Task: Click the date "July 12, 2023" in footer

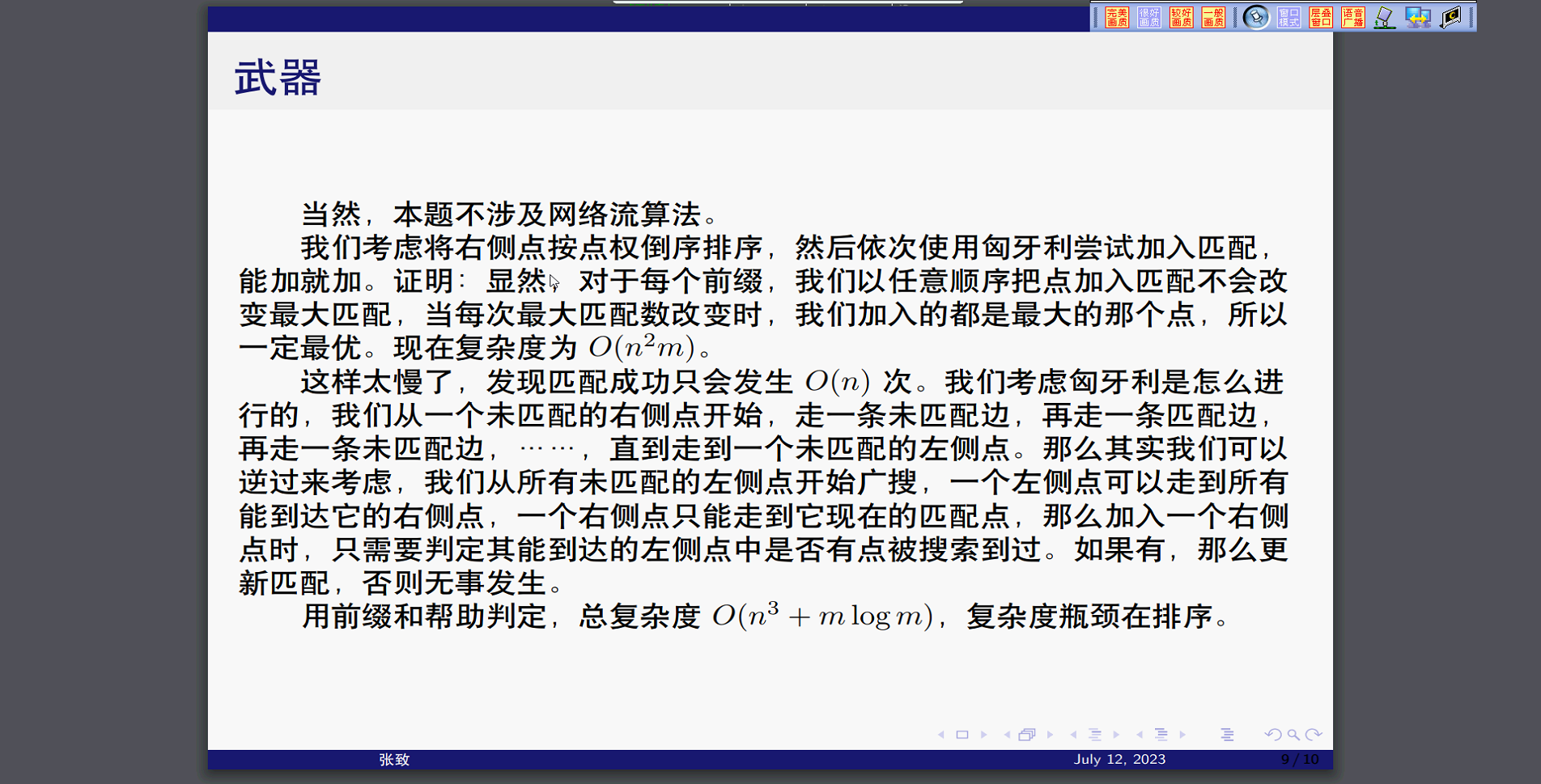Action: click(x=1119, y=759)
